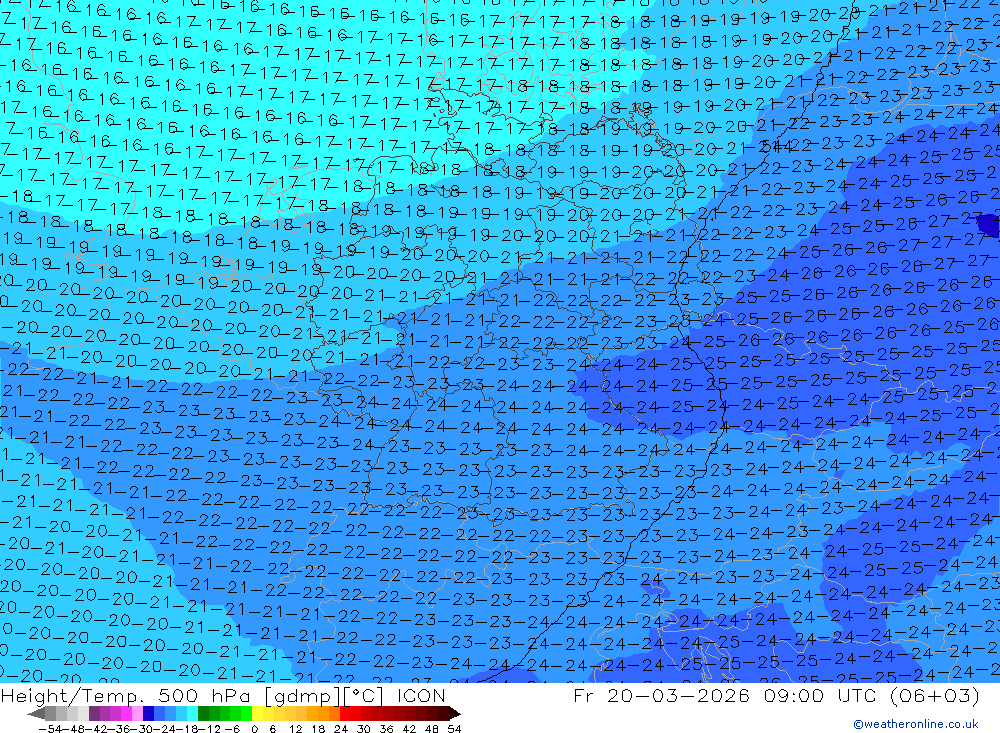Click the '(06+03)' forecast run text
The image size is (1000, 733).
tap(934, 695)
